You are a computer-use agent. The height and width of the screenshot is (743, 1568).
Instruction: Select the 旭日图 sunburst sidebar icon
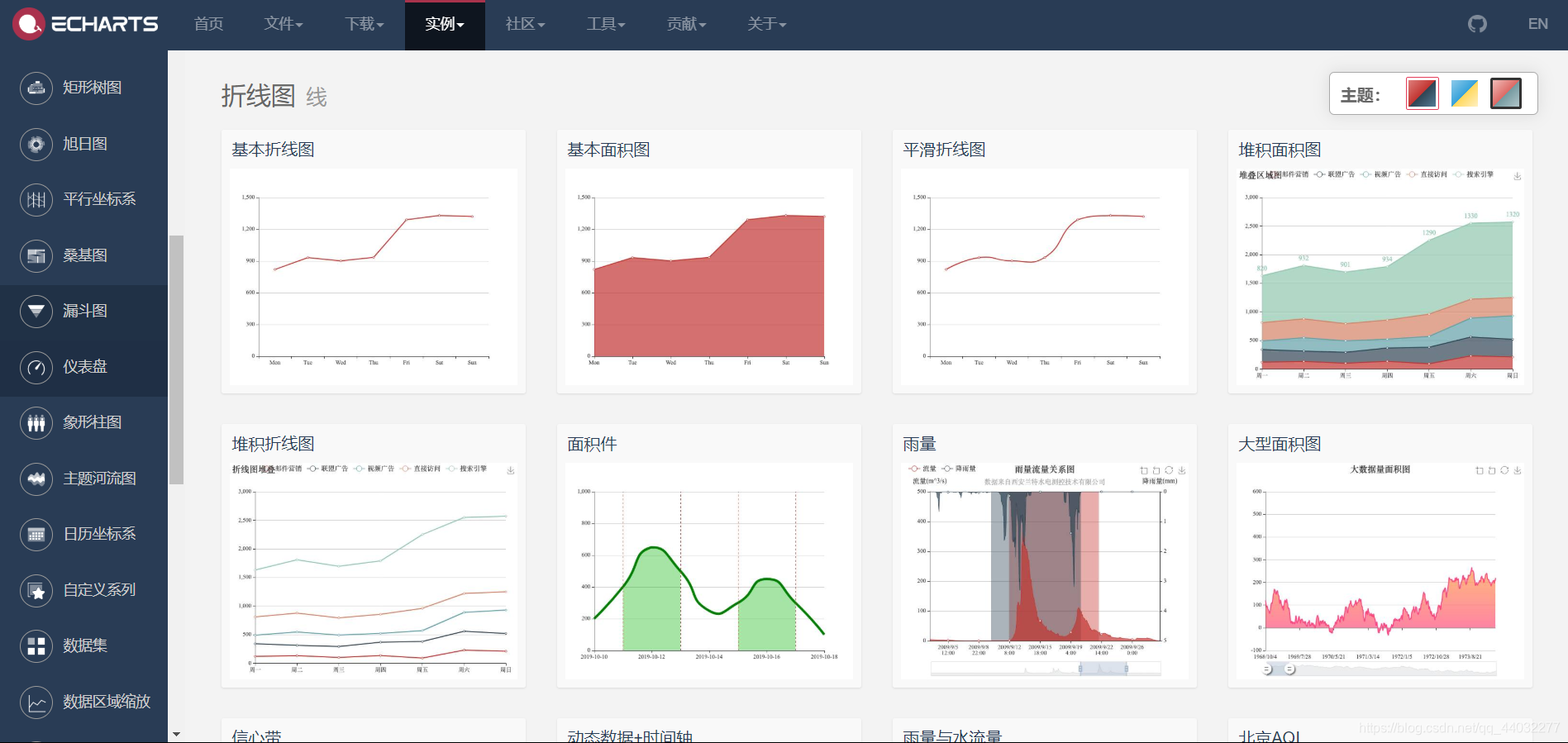coord(36,144)
